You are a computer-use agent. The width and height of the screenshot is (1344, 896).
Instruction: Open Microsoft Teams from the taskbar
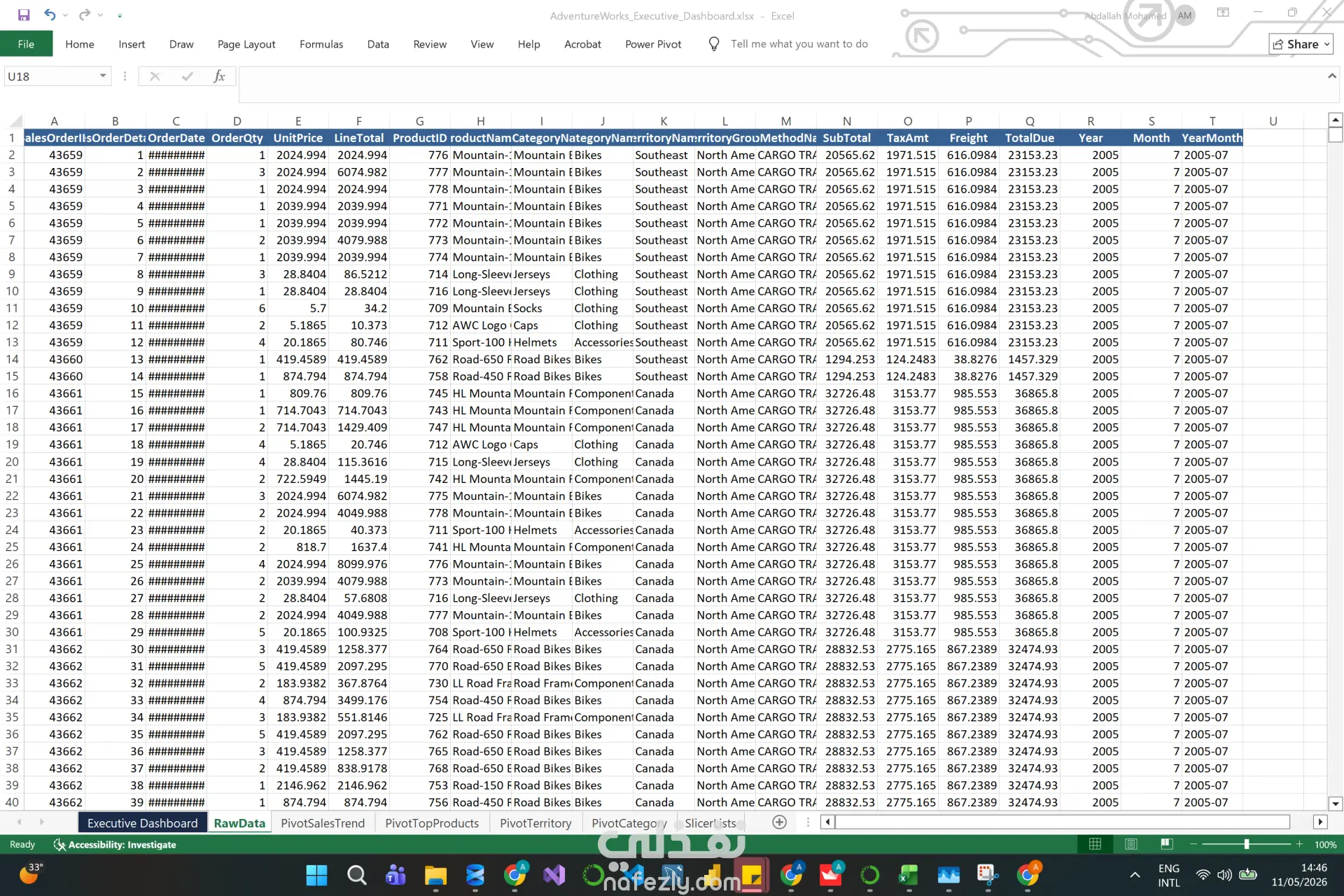tap(395, 875)
